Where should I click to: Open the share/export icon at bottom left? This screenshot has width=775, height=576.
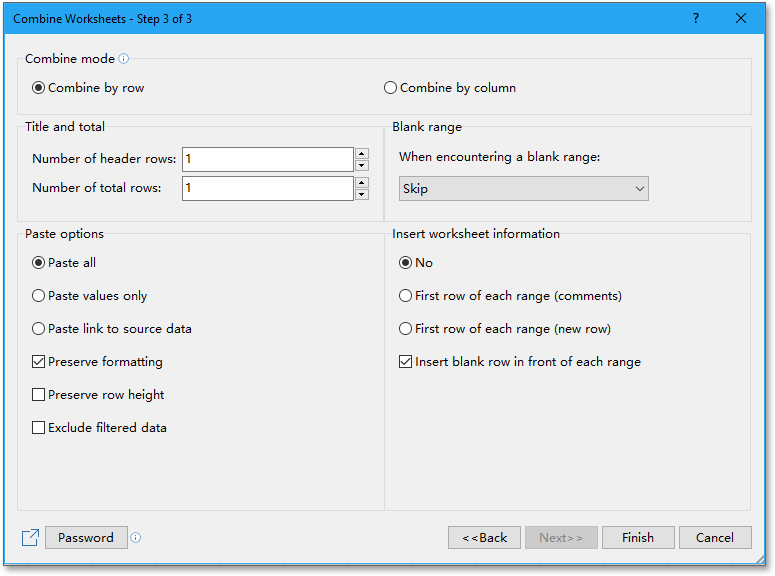pos(30,537)
